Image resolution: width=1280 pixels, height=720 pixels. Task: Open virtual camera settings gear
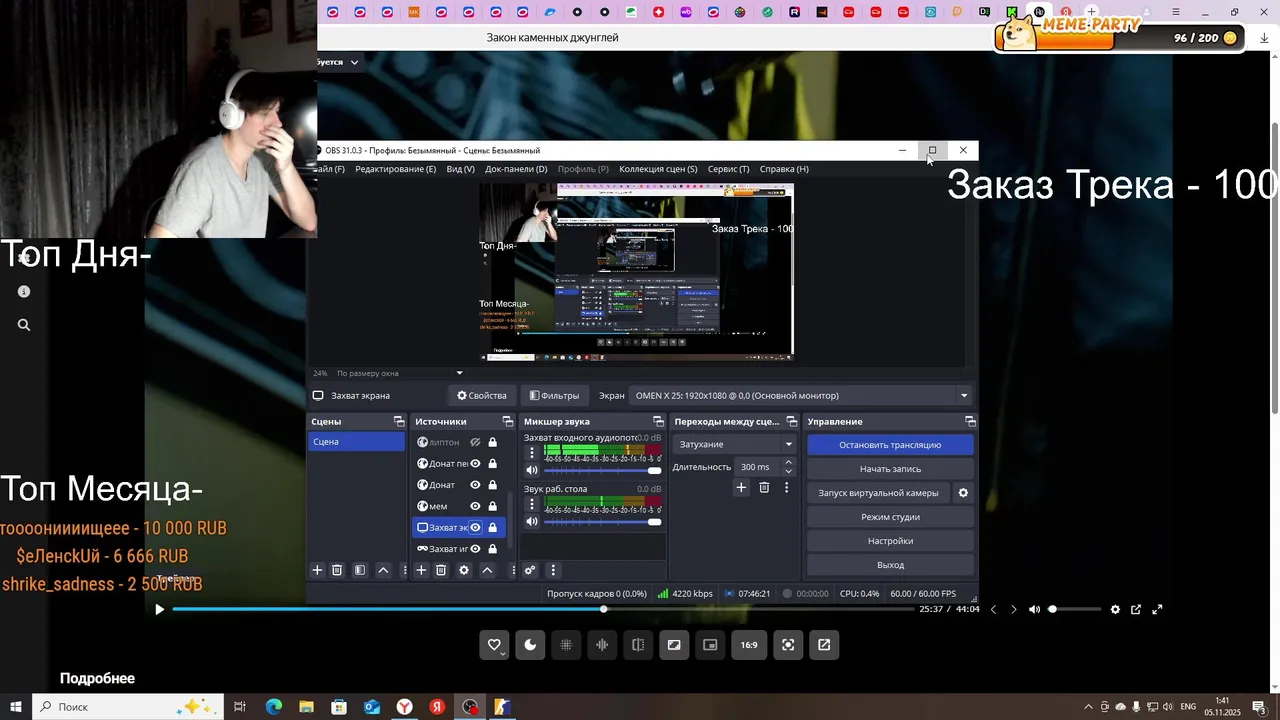click(x=963, y=493)
